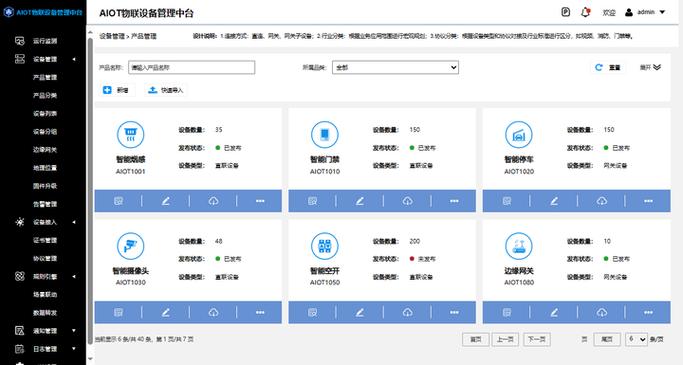683x365 pixels.
Task: Click cloud upload icon on 智能空开 card
Action: point(407,312)
